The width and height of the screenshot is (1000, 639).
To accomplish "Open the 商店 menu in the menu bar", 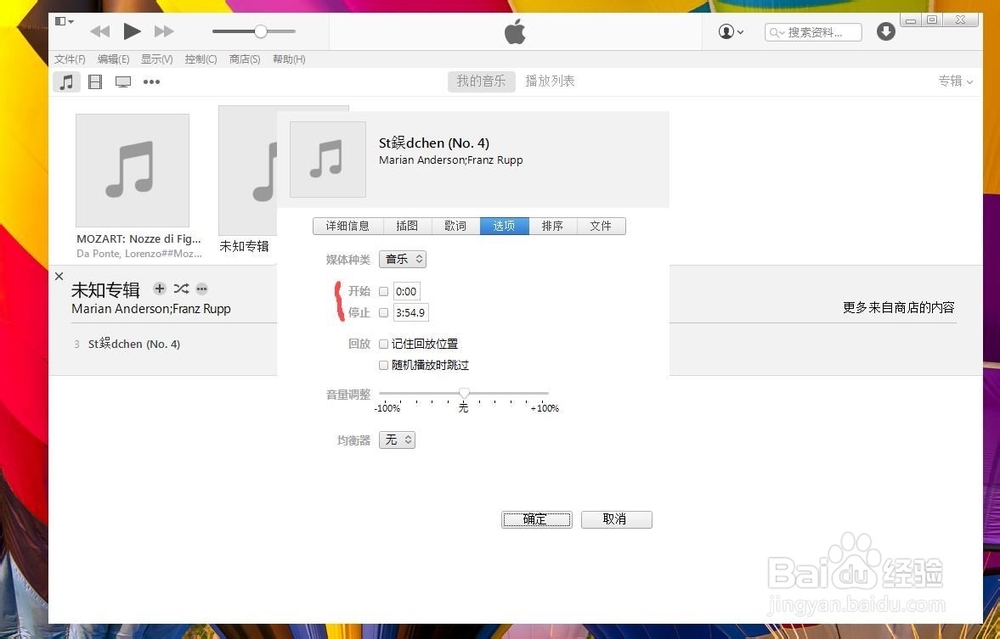I will [244, 58].
